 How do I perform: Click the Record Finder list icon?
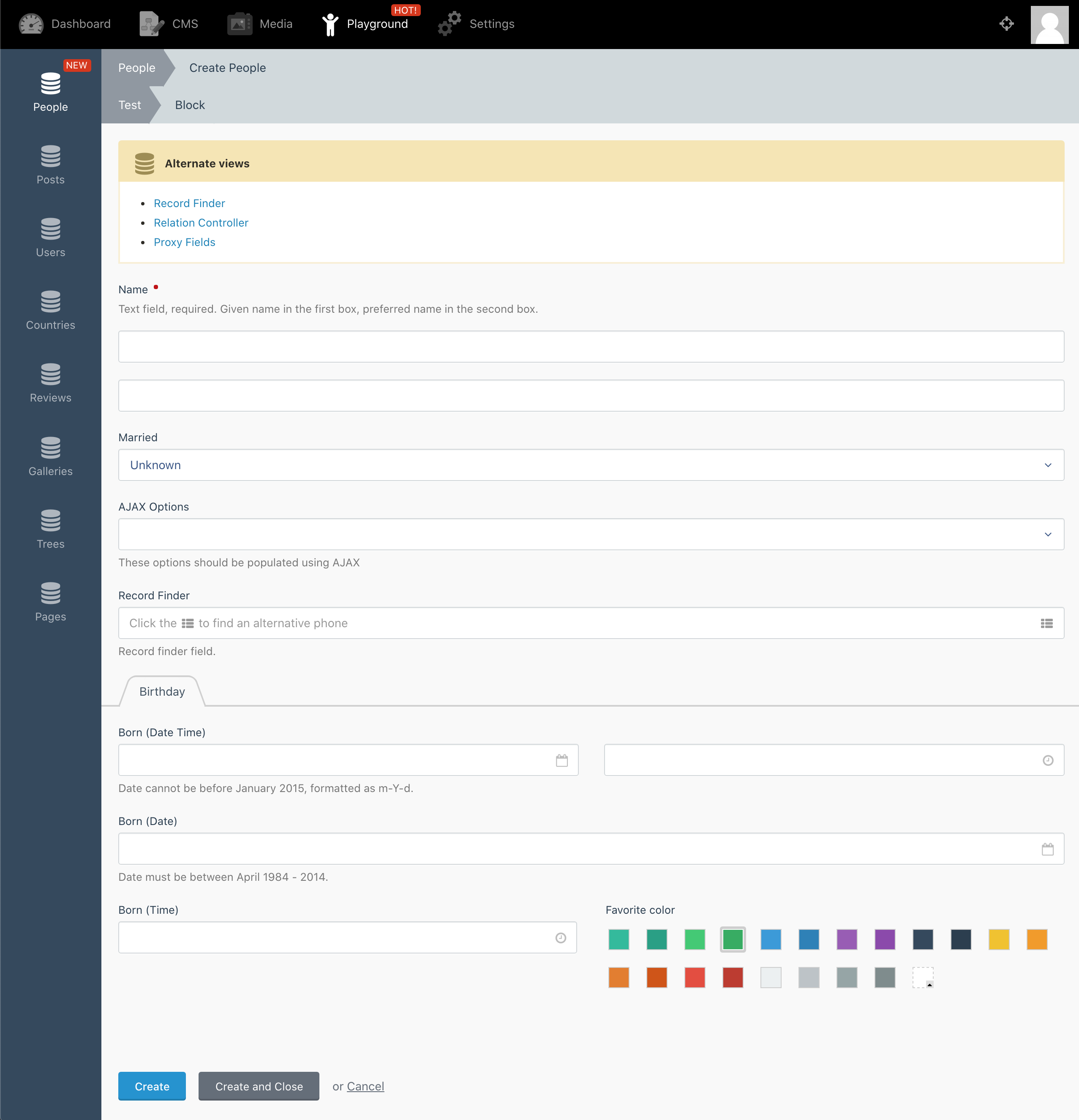1046,623
